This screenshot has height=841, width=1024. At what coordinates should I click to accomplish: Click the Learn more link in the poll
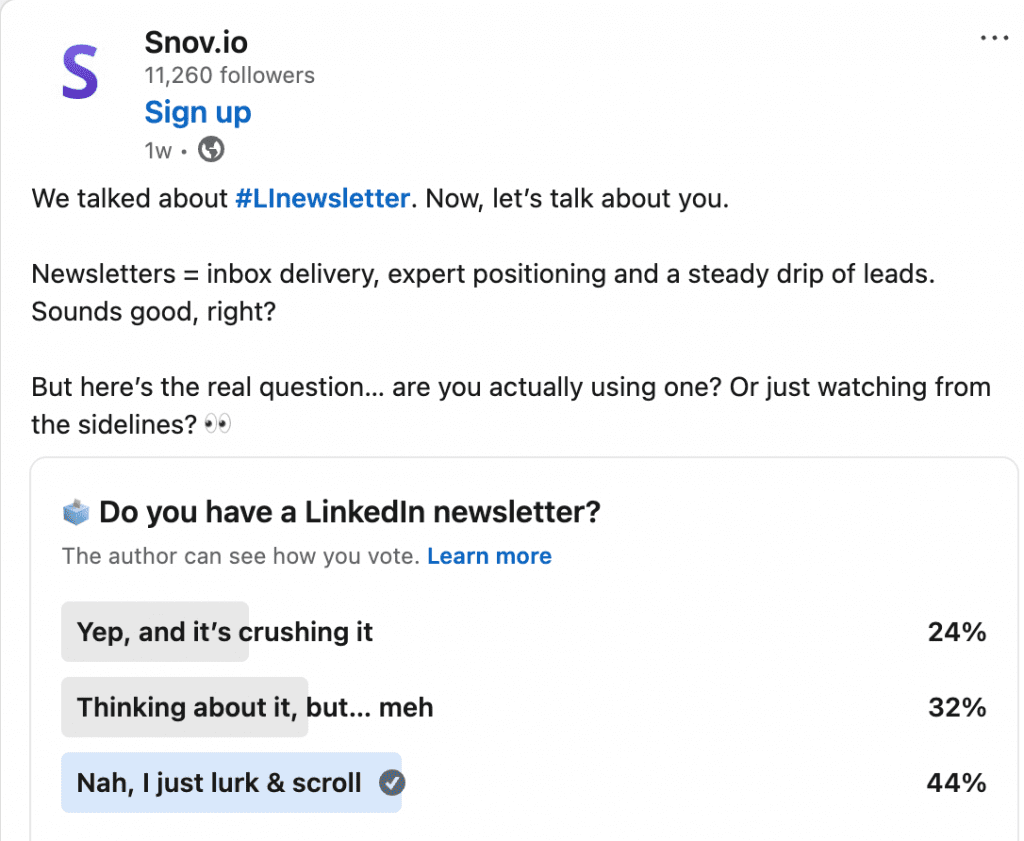click(x=489, y=556)
